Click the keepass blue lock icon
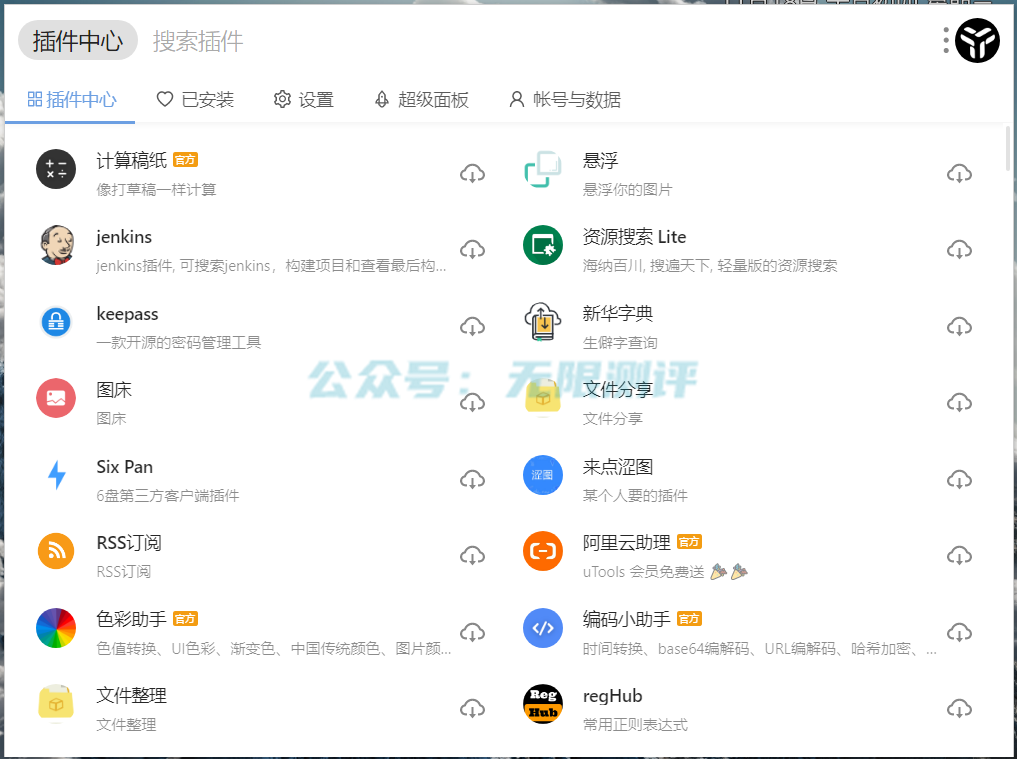Image resolution: width=1017 pixels, height=759 pixels. 56,322
